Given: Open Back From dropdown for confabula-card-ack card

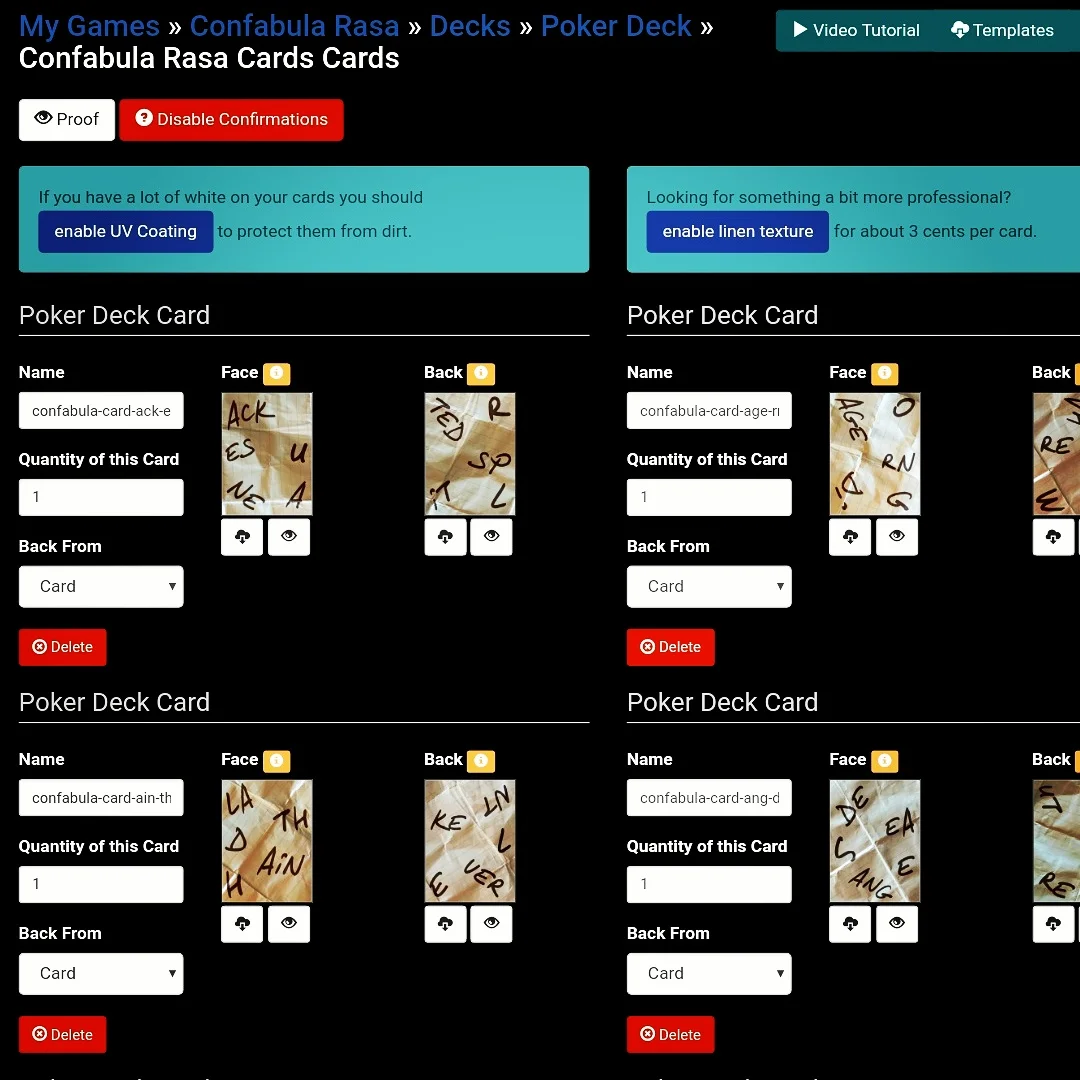Looking at the screenshot, I should pyautogui.click(x=101, y=586).
